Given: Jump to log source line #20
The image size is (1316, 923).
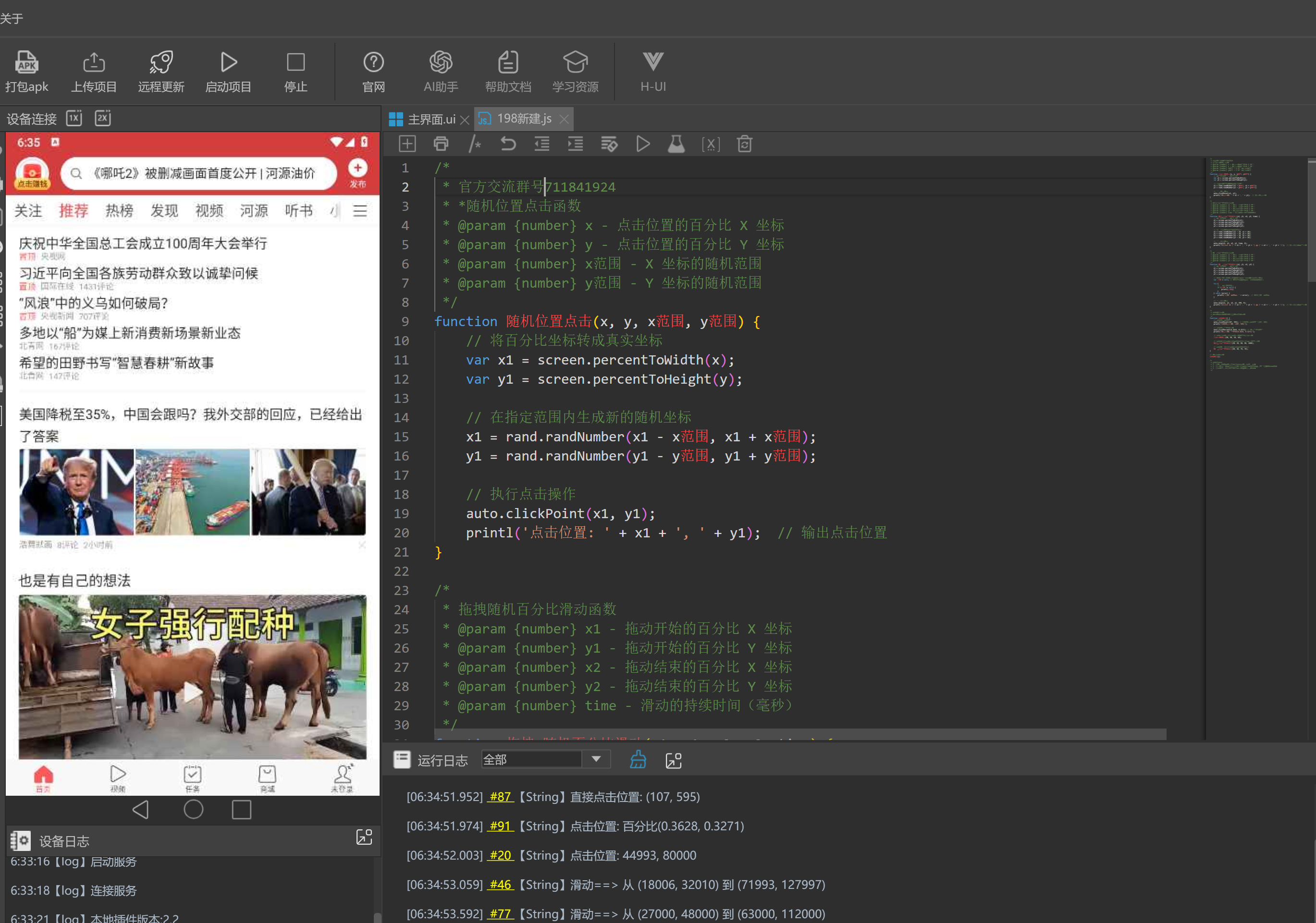Looking at the screenshot, I should click(500, 855).
